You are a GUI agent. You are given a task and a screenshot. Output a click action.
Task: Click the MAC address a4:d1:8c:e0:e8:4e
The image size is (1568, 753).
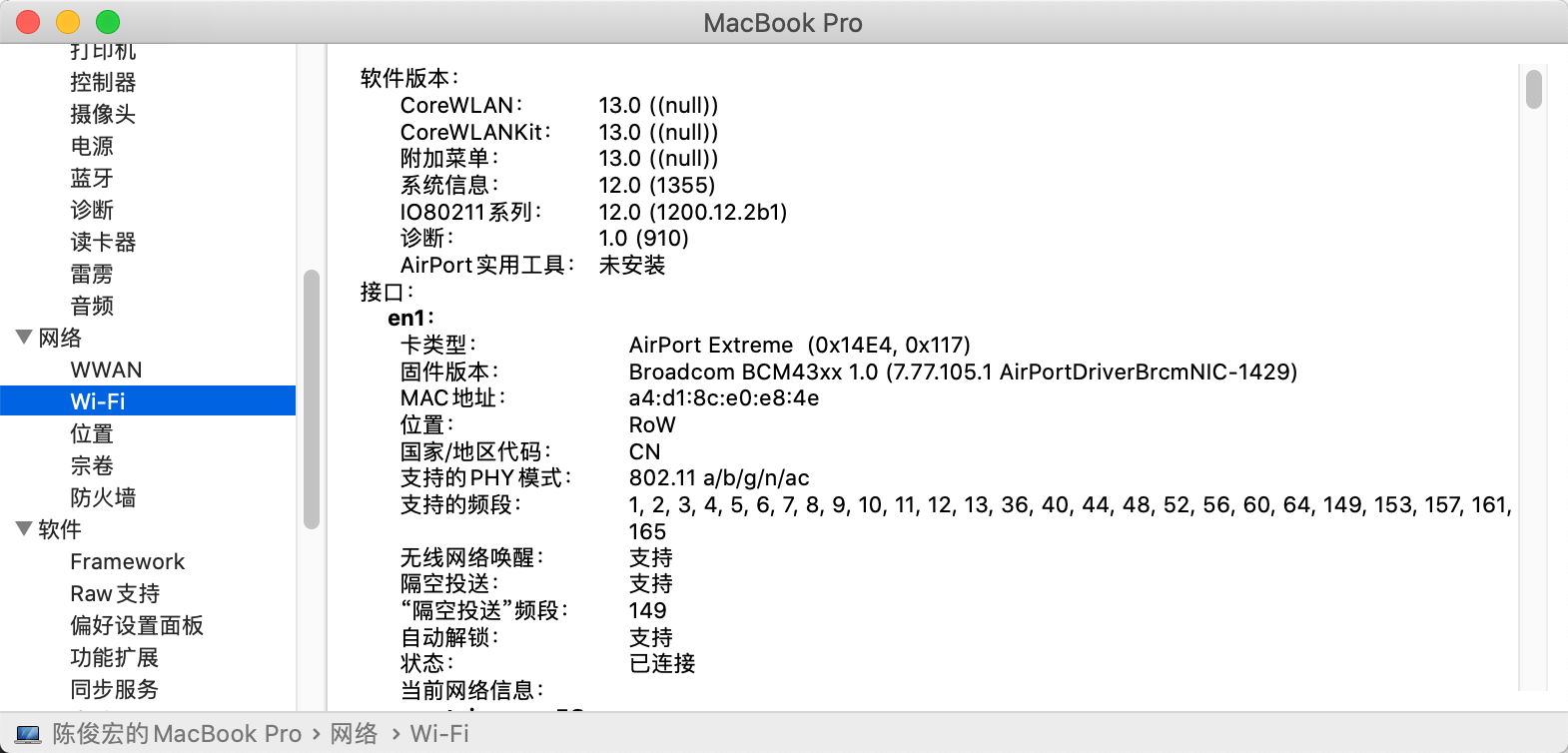(x=724, y=398)
